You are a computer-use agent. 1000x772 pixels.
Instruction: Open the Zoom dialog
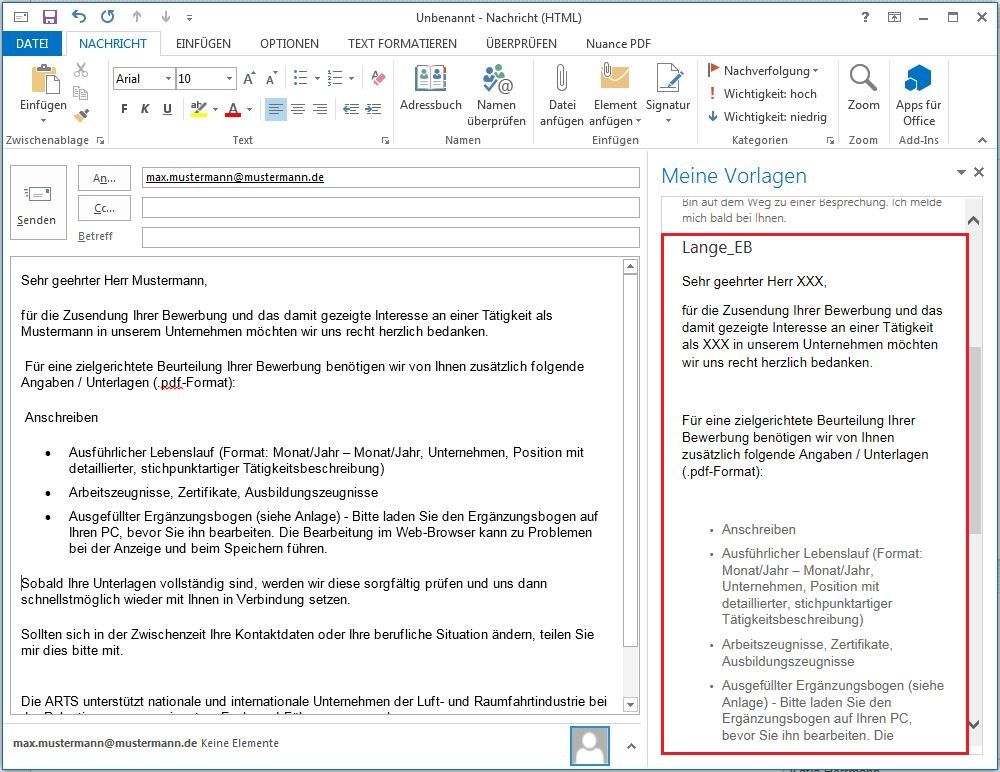863,89
